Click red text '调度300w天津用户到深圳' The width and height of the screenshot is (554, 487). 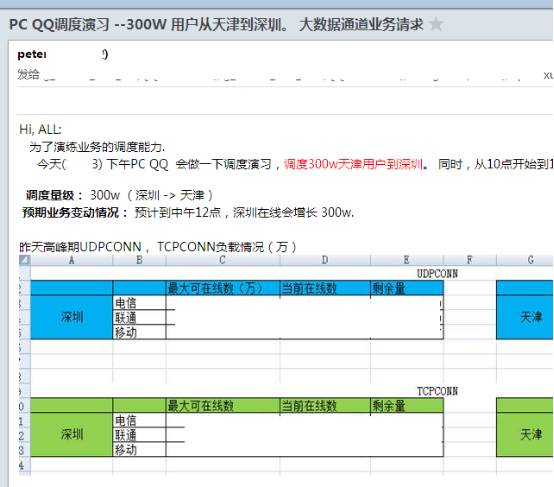pos(353,164)
